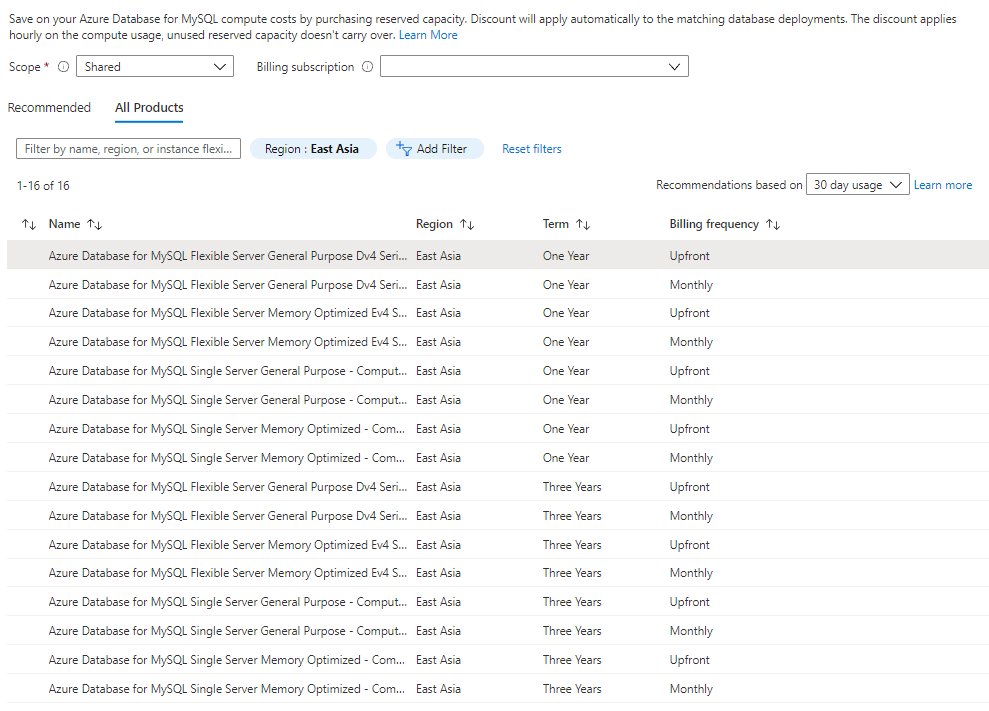Select Single Server General Purpose One Year Monthly row
This screenshot has height=711, width=989.
(x=498, y=399)
